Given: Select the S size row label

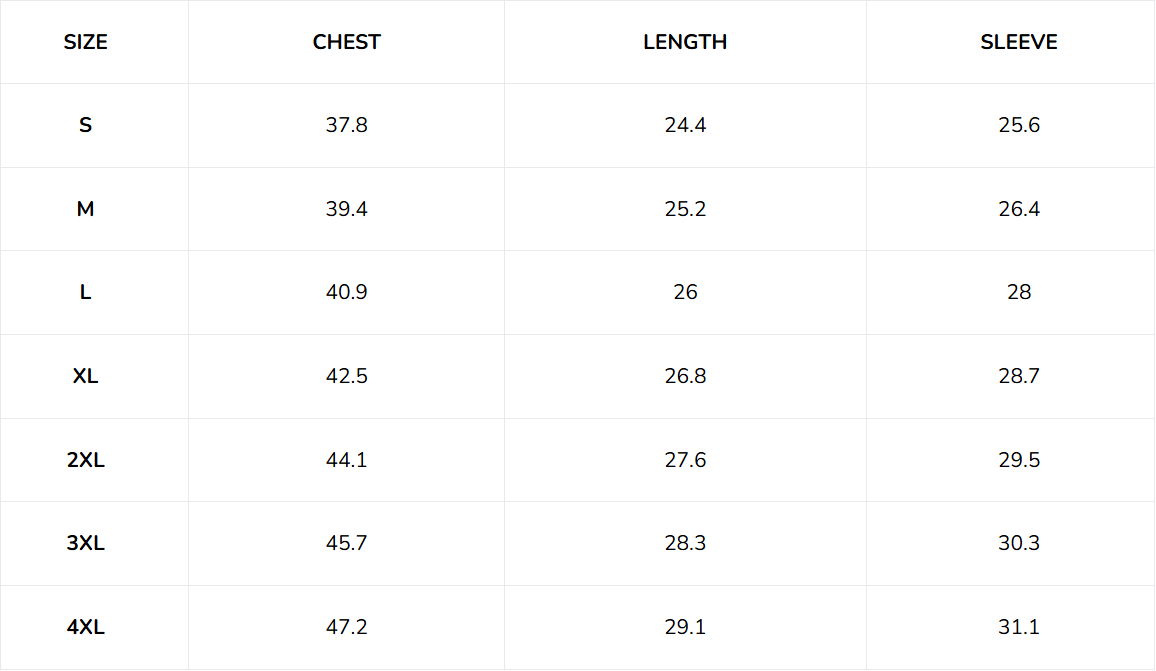Looking at the screenshot, I should 86,125.
